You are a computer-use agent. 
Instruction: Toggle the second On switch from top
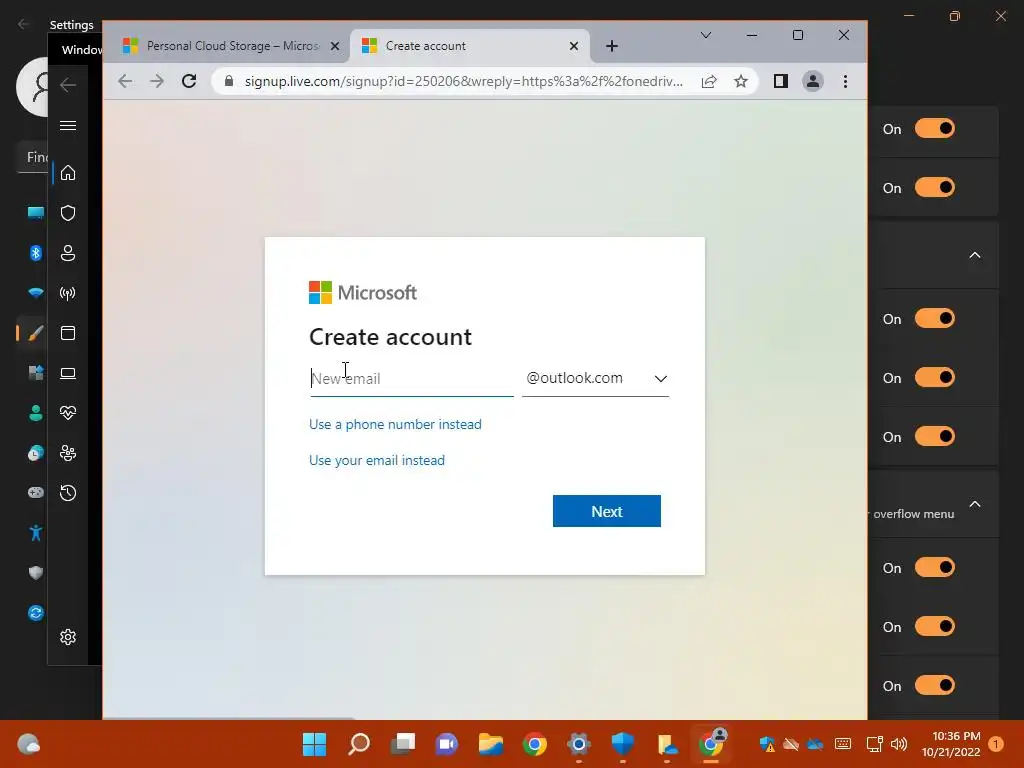coord(935,187)
